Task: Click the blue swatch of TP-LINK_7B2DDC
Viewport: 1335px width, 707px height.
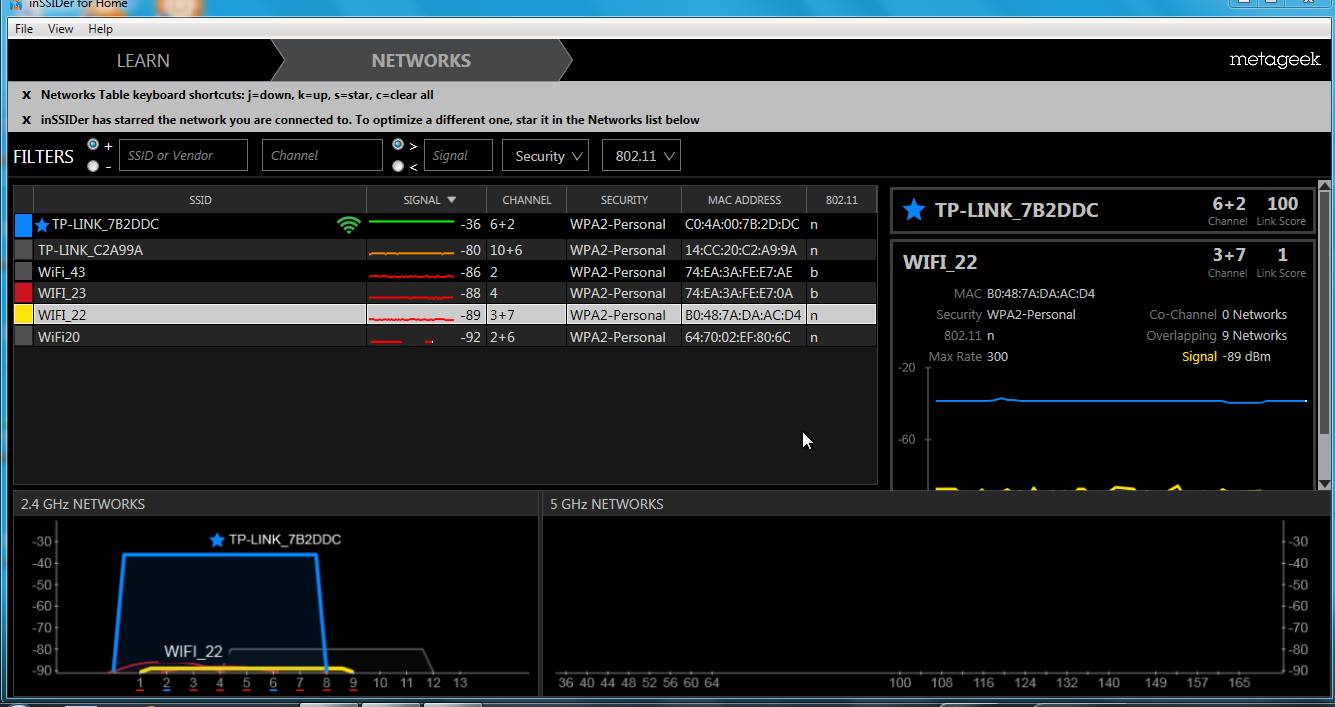Action: click(x=23, y=225)
